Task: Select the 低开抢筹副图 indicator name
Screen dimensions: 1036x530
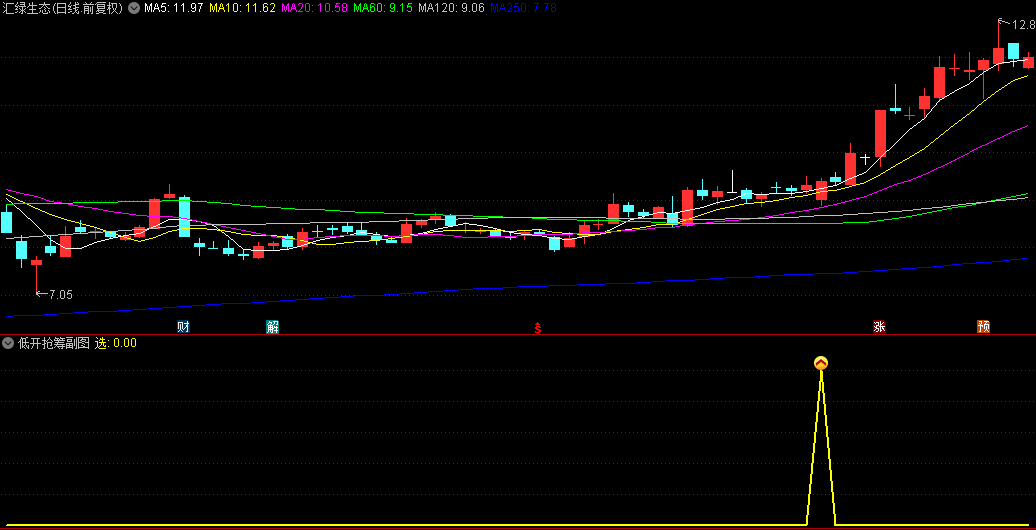Action: click(54, 343)
